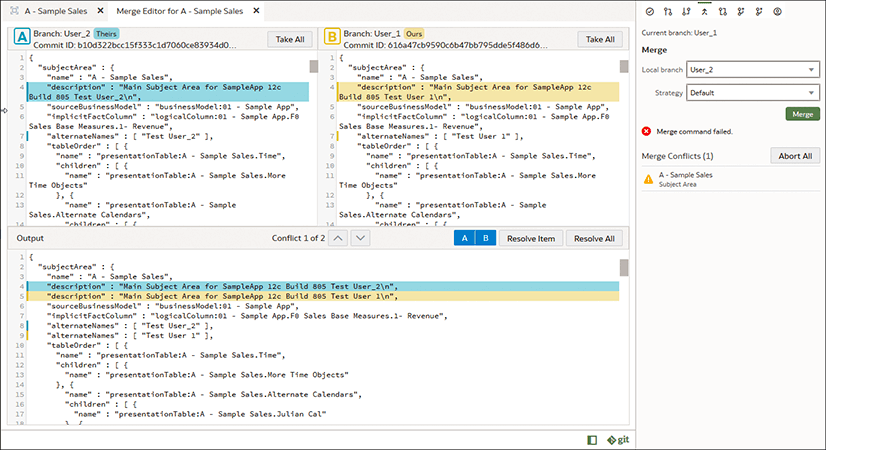Click the last circular icon in Git toolbar
The image size is (888, 450).
click(x=777, y=11)
